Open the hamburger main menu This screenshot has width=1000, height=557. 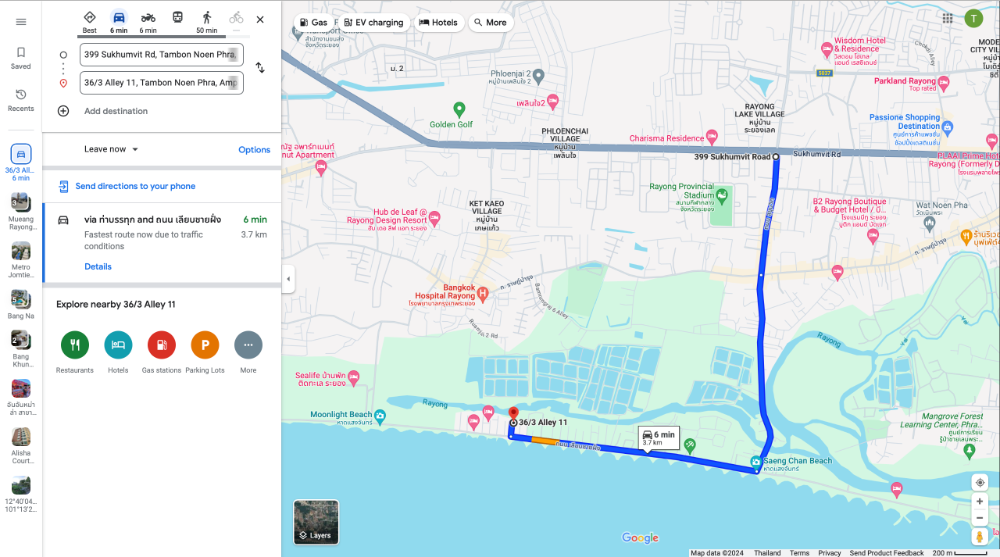tap(21, 22)
